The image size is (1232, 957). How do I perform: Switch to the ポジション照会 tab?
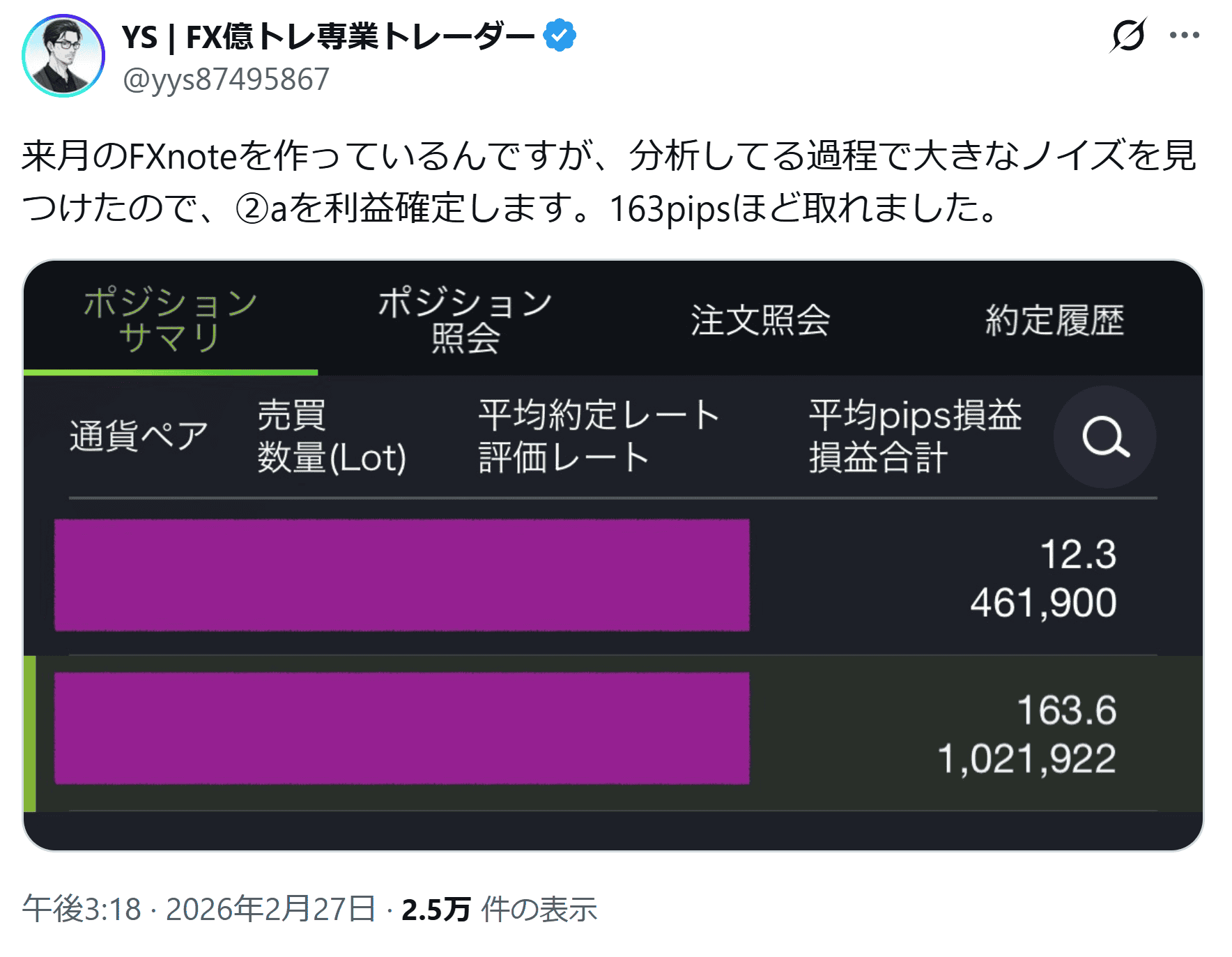(465, 321)
